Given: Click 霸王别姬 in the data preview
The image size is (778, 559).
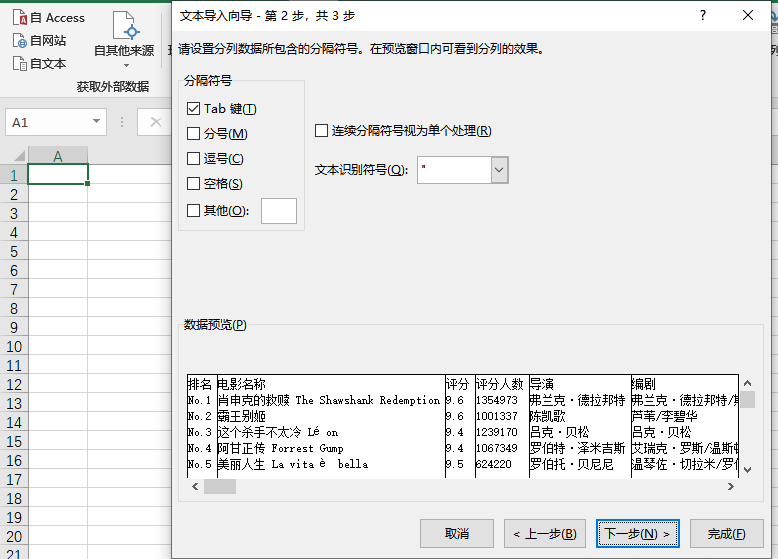Looking at the screenshot, I should (242, 416).
